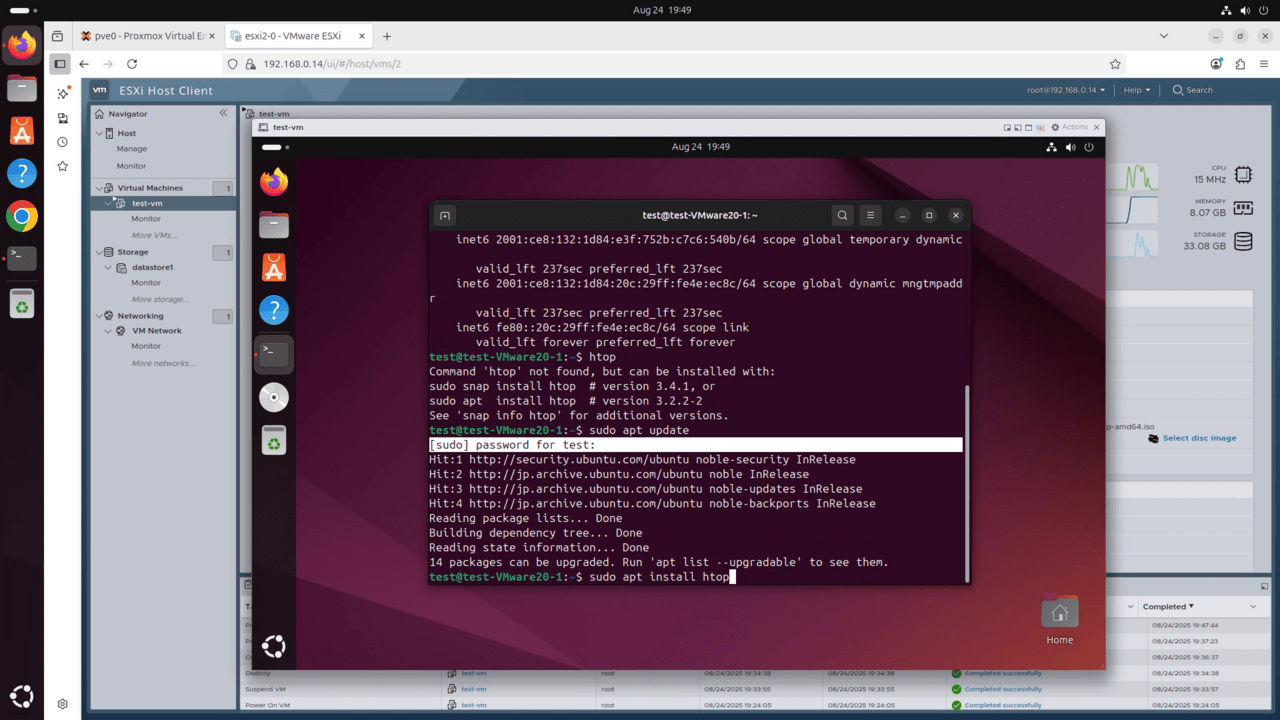The width and height of the screenshot is (1280, 720).
Task: Click the terminal window scrollbar
Action: tap(966, 482)
